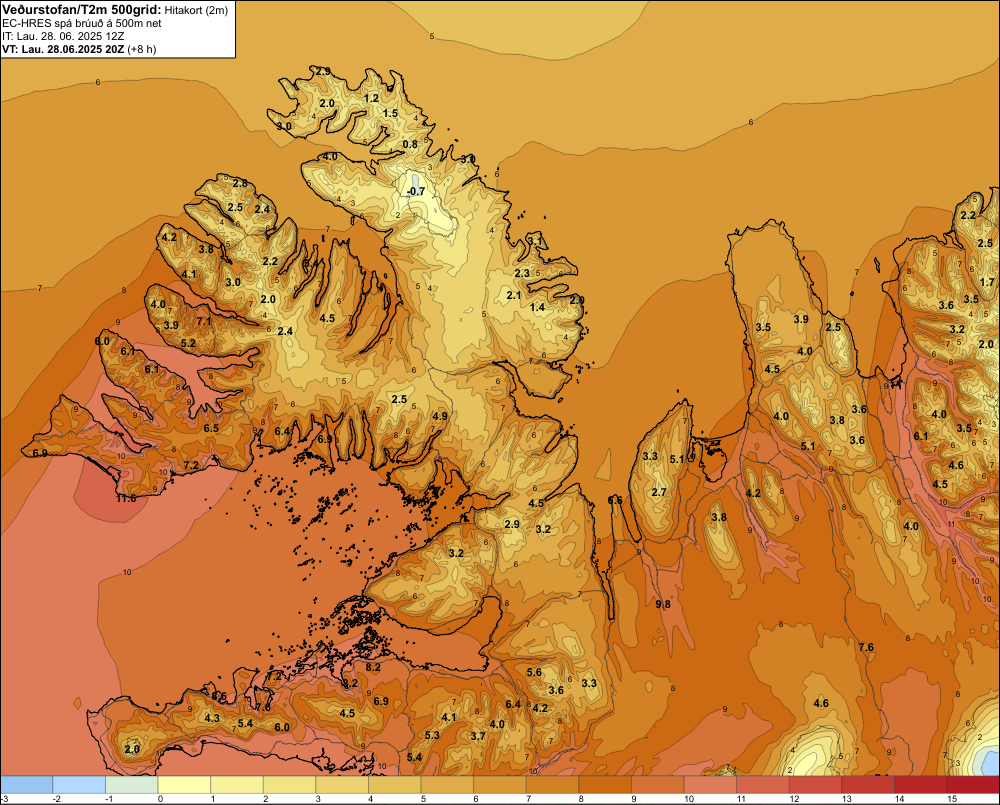Select the 'EC-HRES spá brúuð á 500m net' line
This screenshot has height=805, width=1000.
pyautogui.click(x=82, y=23)
